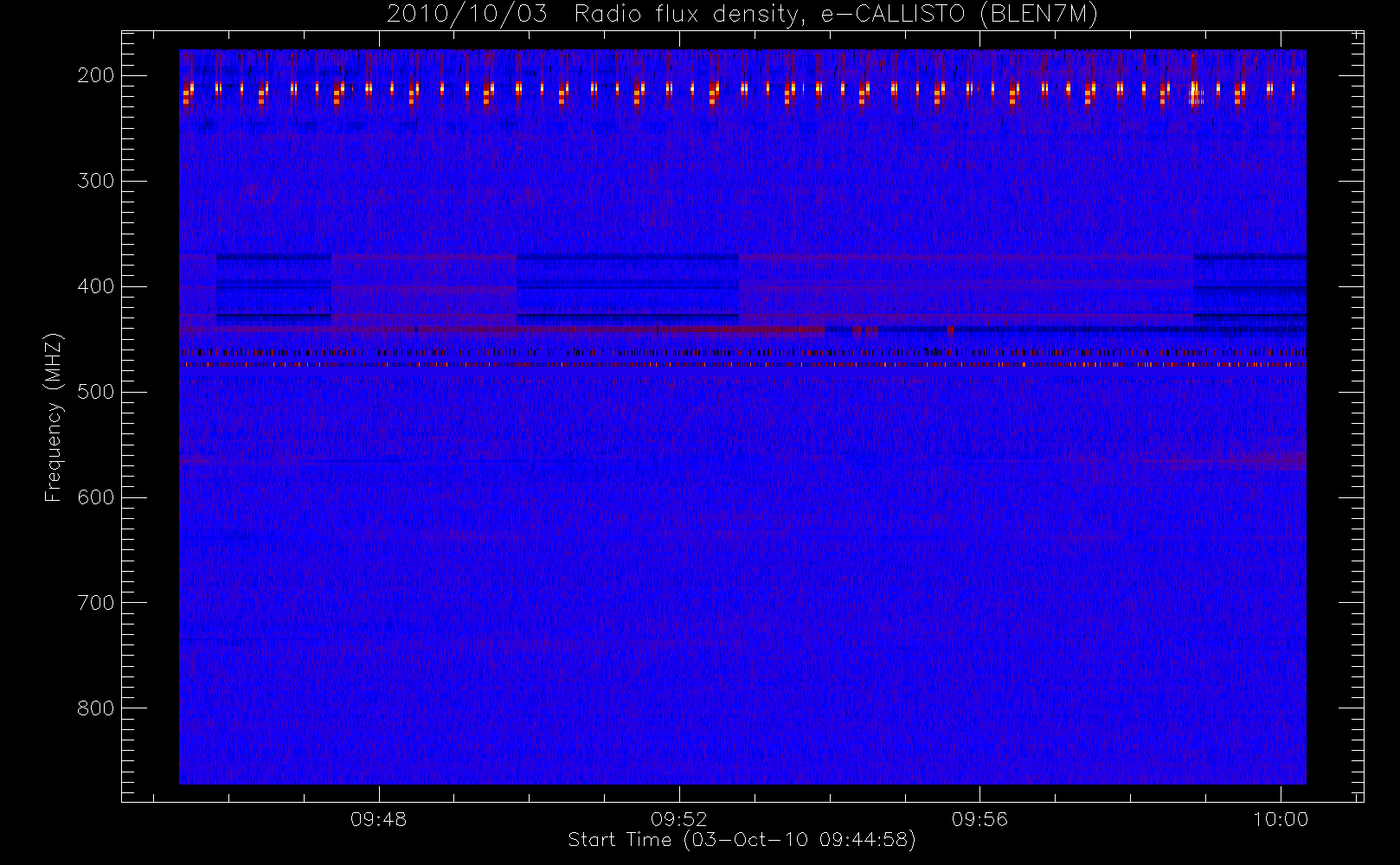The height and width of the screenshot is (865, 1400).
Task: Click the 400 frequency tick label
Action: point(96,286)
